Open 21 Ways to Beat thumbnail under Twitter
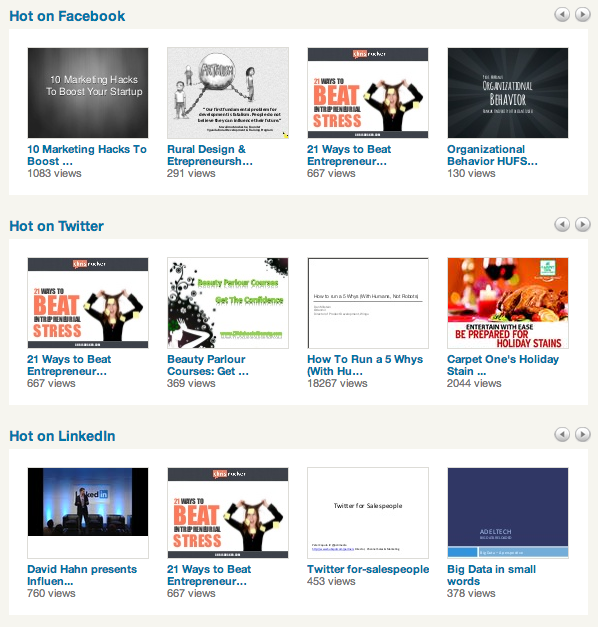598x627 pixels. [x=88, y=303]
